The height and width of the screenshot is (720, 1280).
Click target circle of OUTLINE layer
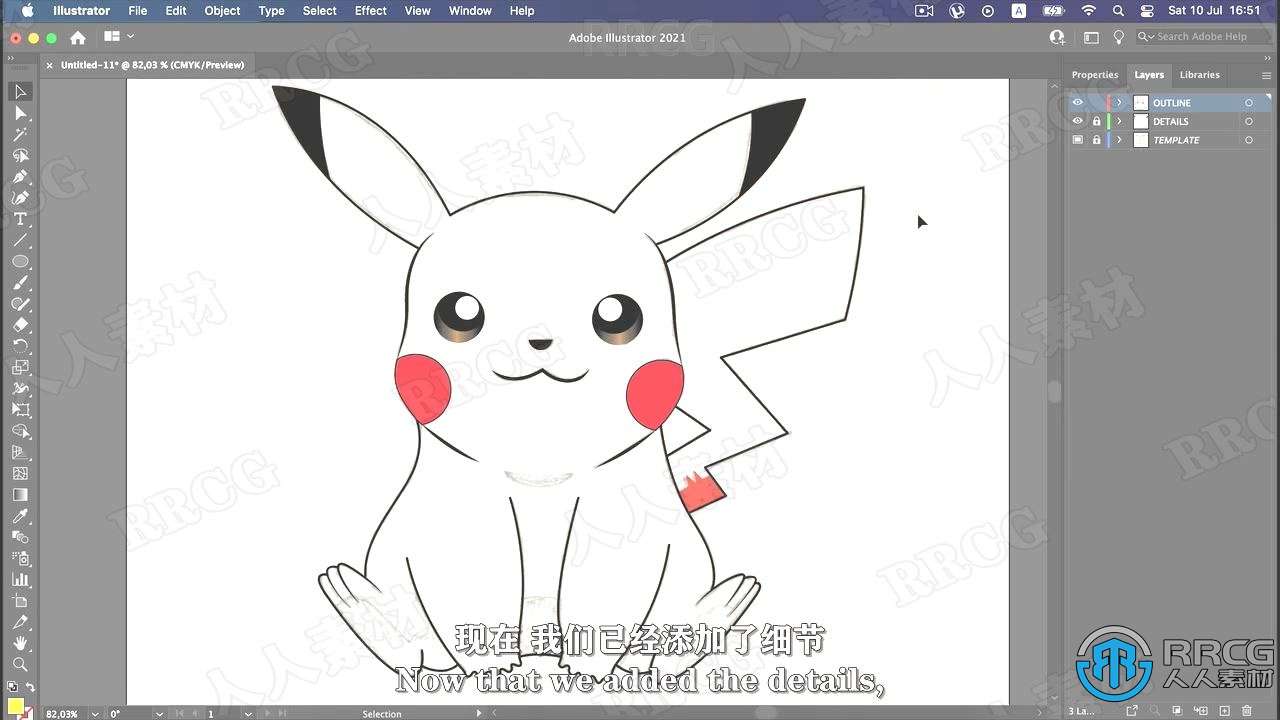(1249, 103)
